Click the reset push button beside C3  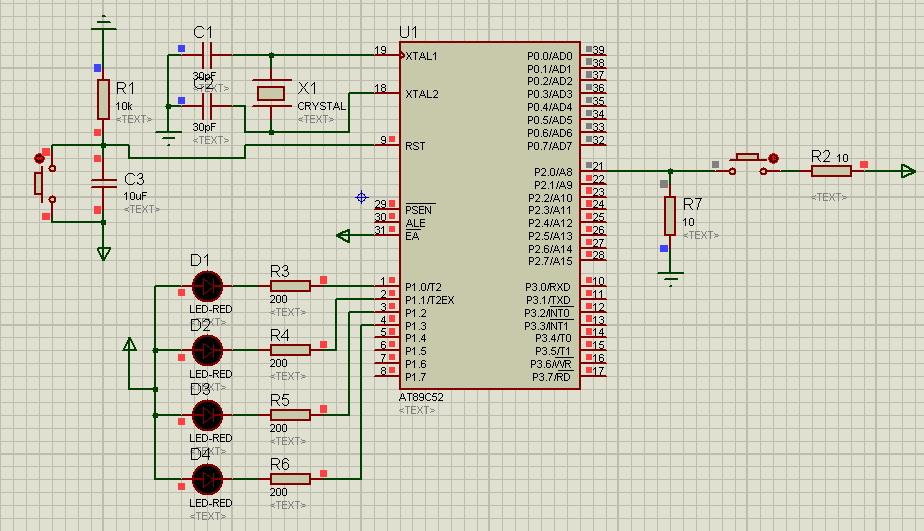45,183
